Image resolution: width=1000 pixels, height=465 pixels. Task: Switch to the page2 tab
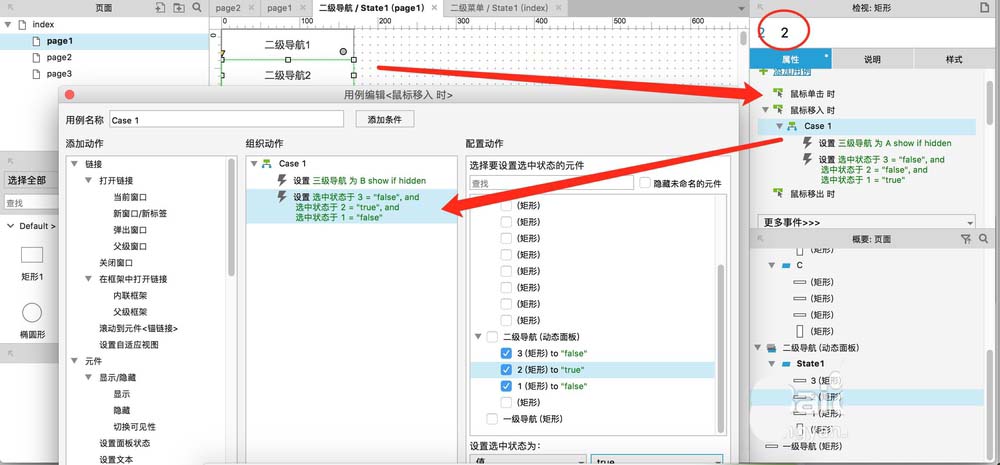click(x=228, y=8)
